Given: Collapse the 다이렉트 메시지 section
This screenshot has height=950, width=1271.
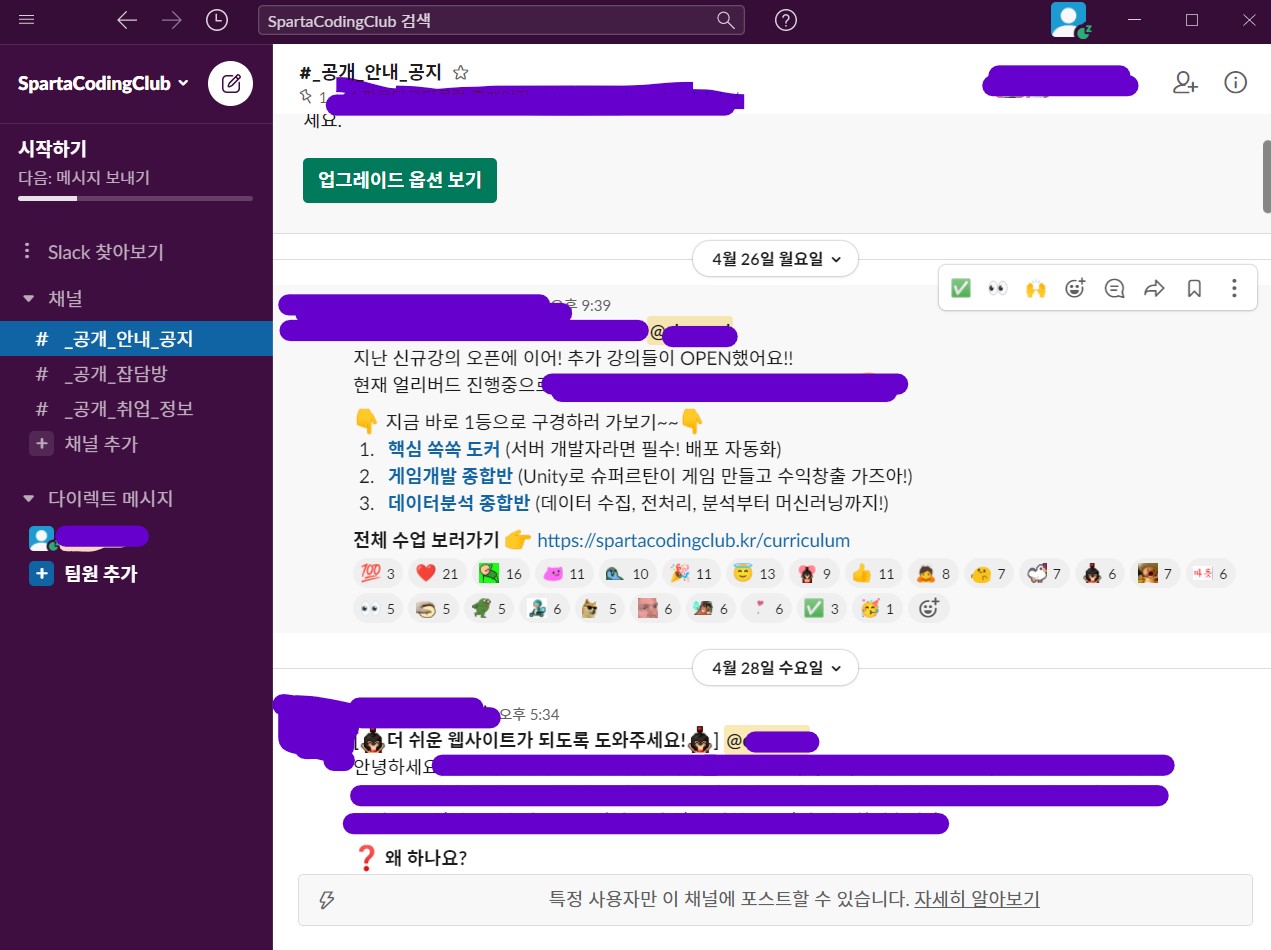Looking at the screenshot, I should pyautogui.click(x=28, y=498).
